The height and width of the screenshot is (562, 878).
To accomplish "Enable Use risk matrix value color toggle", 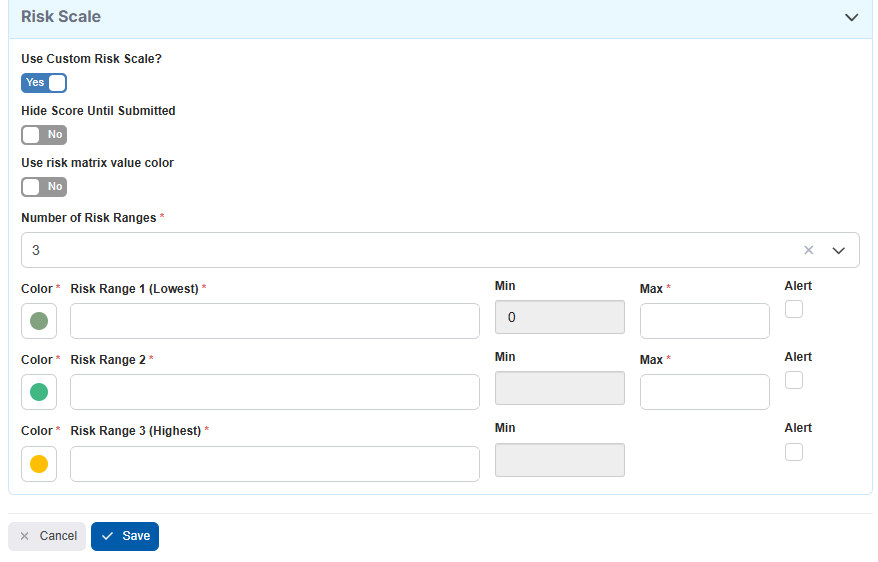I will tap(44, 187).
